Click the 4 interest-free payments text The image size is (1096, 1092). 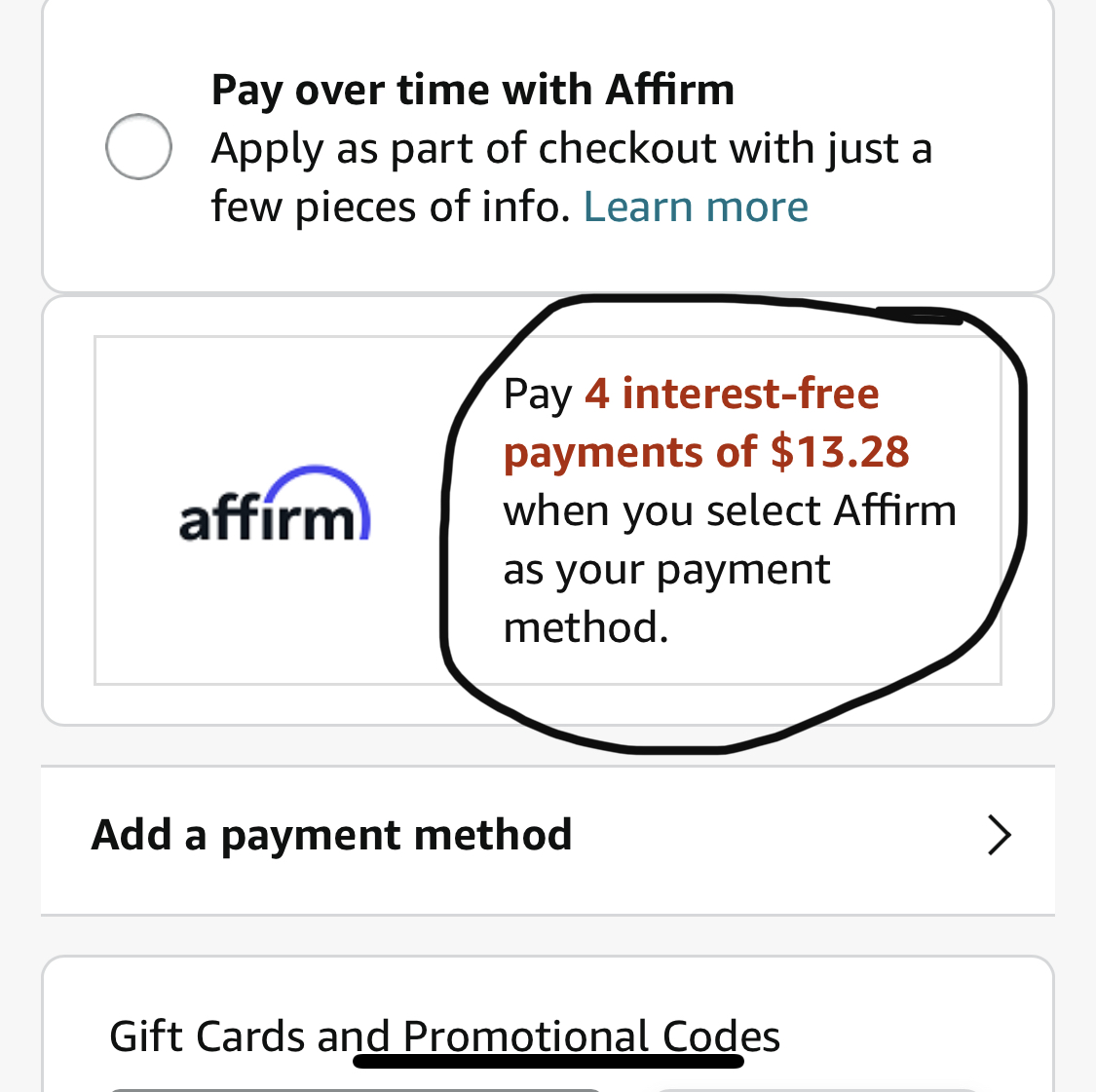pos(731,395)
